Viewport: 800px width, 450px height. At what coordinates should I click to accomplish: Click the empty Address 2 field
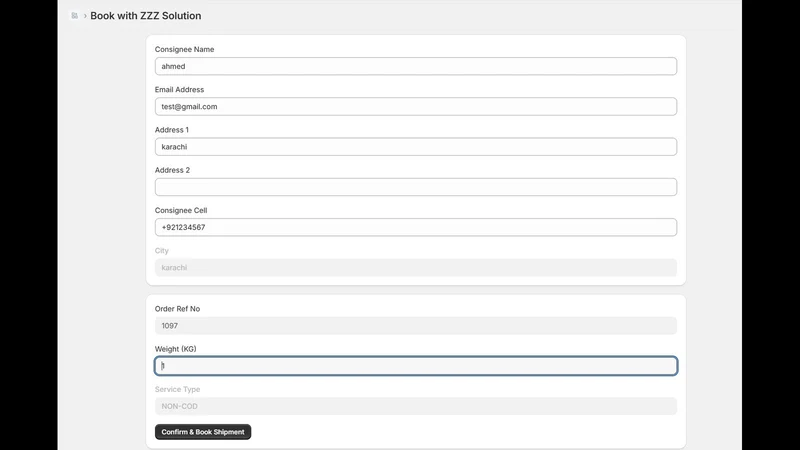[416, 187]
